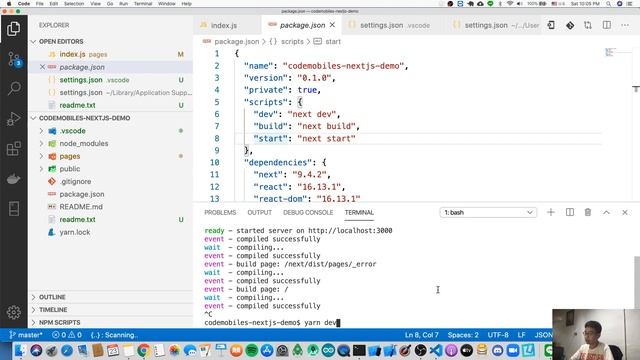The width and height of the screenshot is (640, 360).
Task: Close the terminal panel
Action: 625,212
